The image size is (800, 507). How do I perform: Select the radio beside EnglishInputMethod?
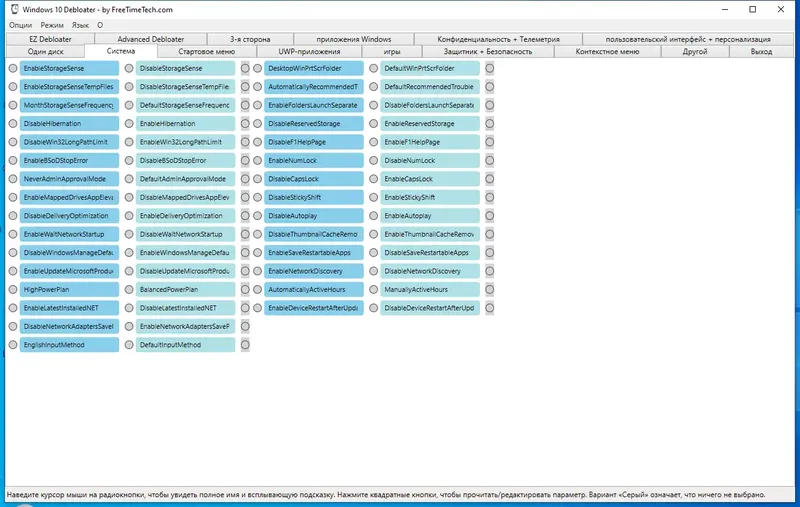[x=13, y=345]
